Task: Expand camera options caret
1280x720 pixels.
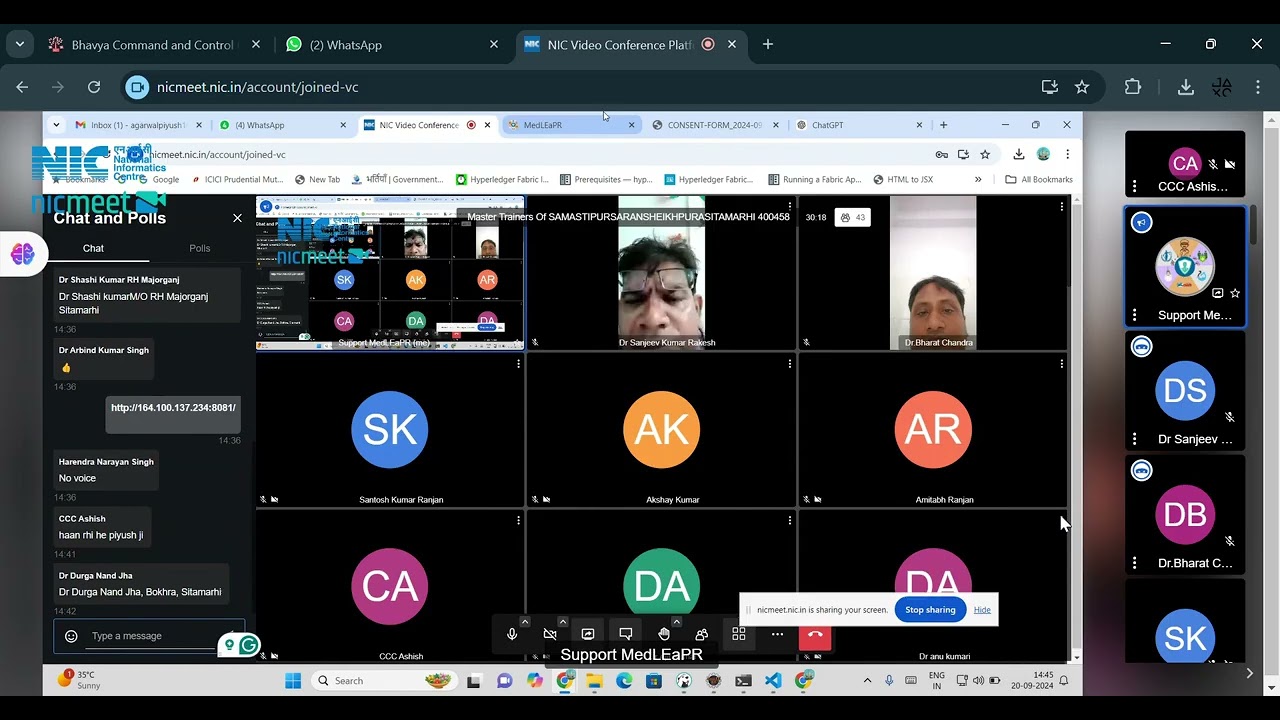Action: (563, 622)
